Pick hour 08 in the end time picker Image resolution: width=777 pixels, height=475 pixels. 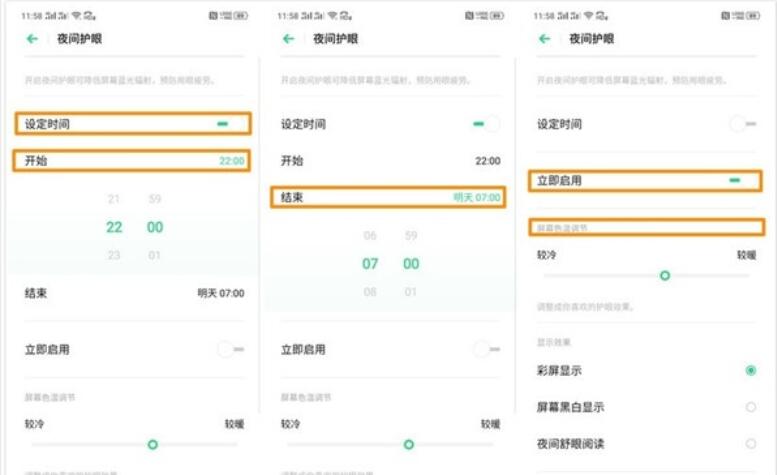370,292
